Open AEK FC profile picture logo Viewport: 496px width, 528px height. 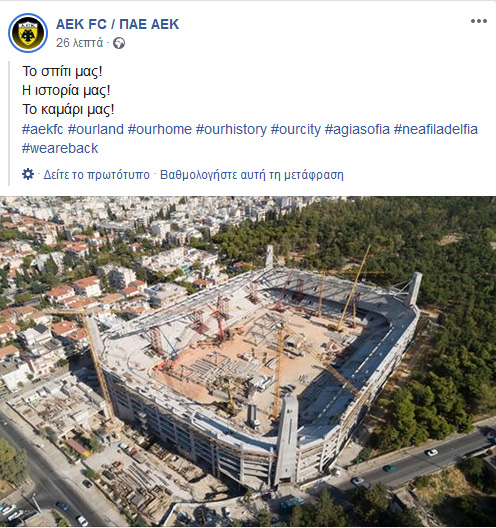point(28,33)
